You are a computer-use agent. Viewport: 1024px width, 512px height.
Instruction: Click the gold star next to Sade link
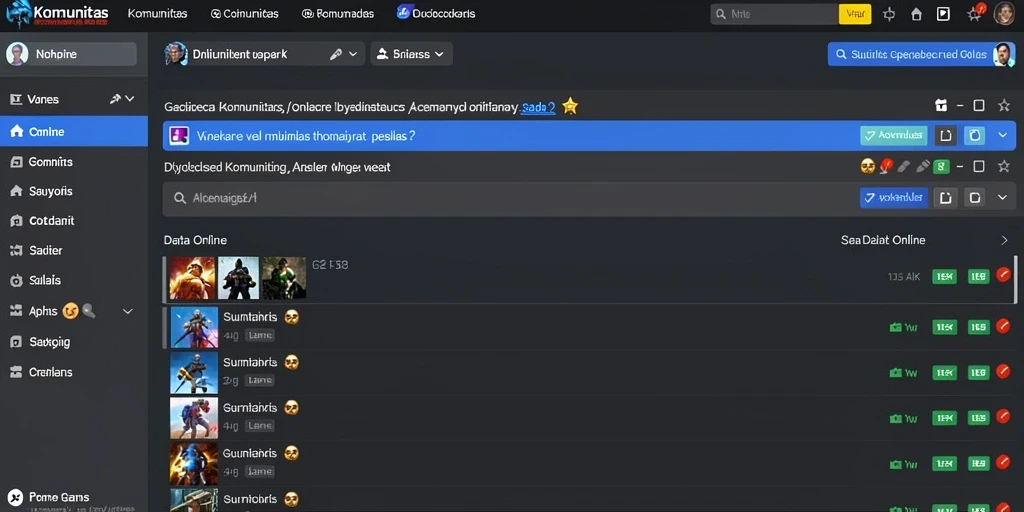tap(570, 106)
